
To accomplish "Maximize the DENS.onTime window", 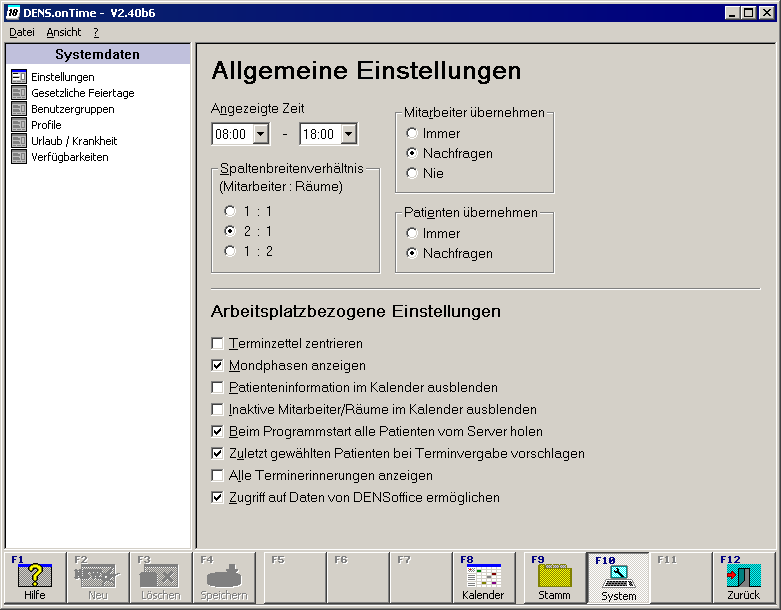I will 748,12.
